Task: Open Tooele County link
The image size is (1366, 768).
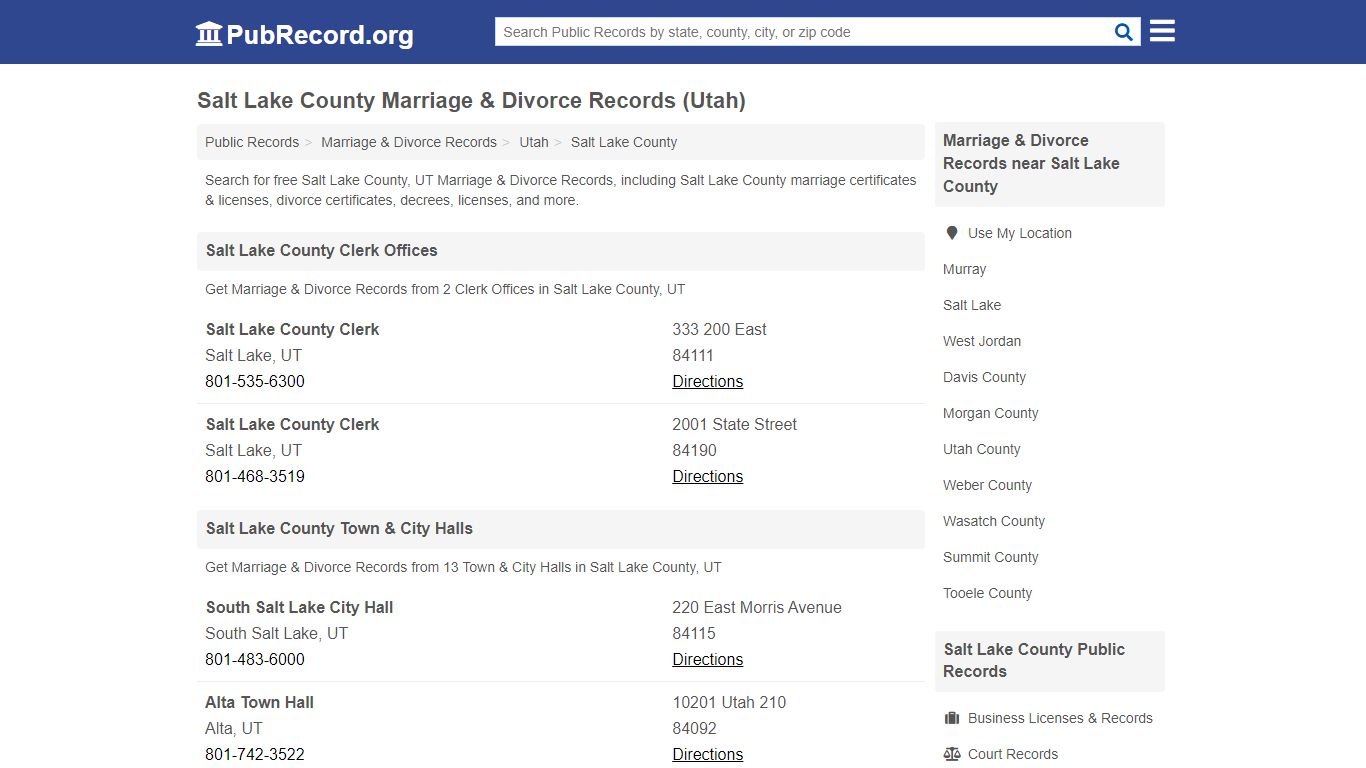Action: tap(988, 593)
